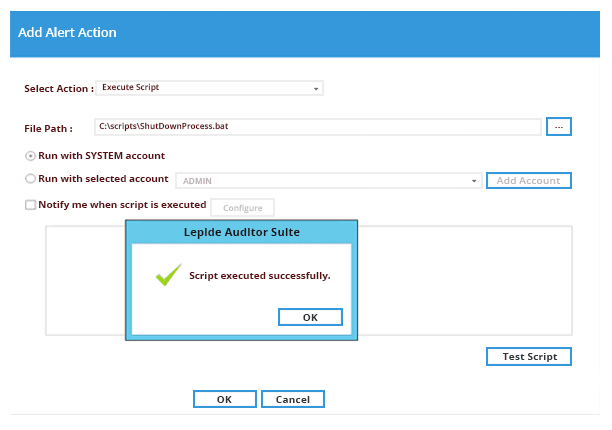Screen dimensions: 612x430
Task: Click the Lepide Auditor Suite dialog title
Action: pos(242,232)
